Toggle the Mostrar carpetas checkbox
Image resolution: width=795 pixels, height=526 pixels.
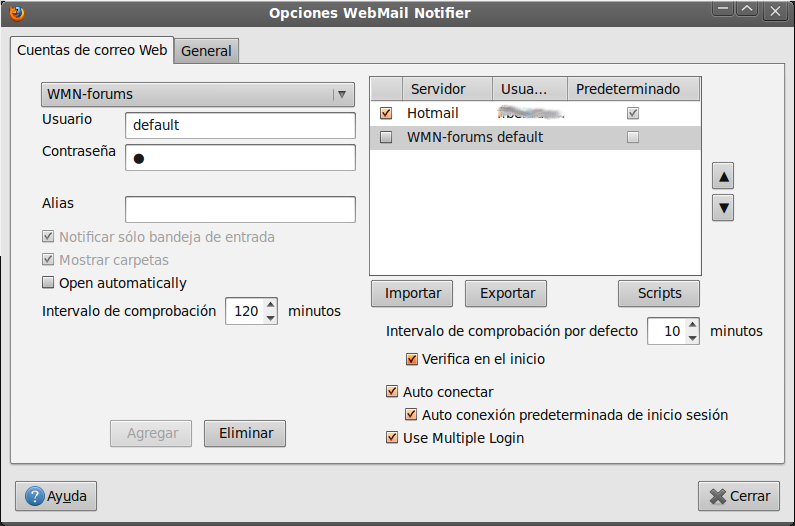[48, 260]
